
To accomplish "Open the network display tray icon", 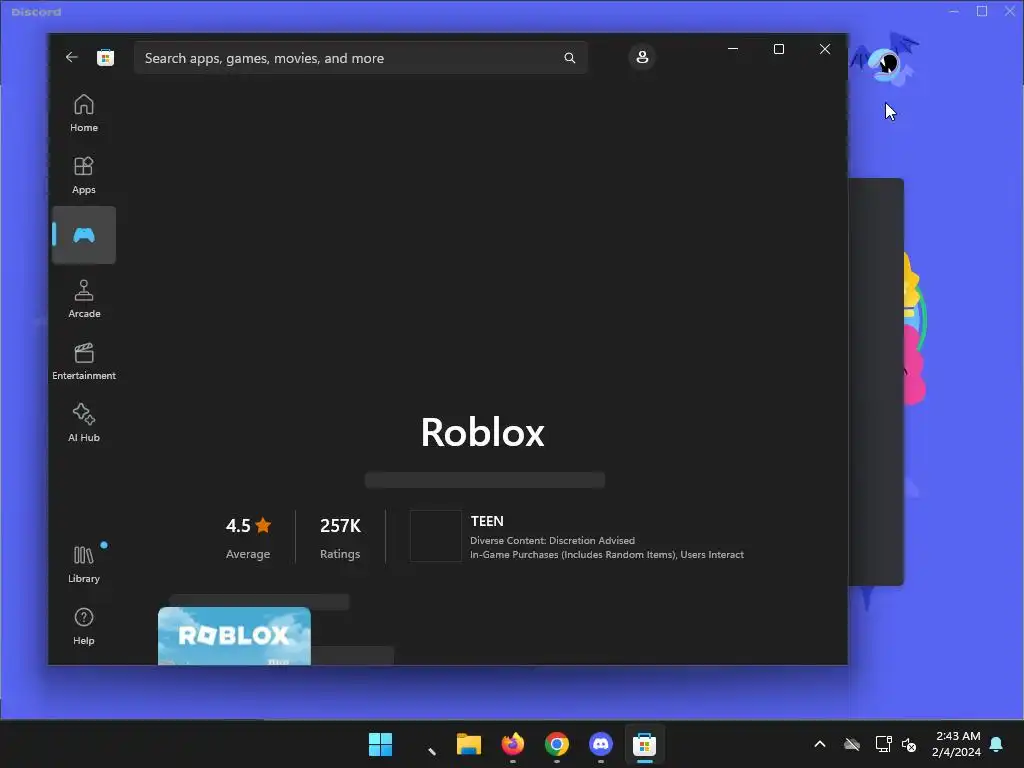I will click(884, 744).
